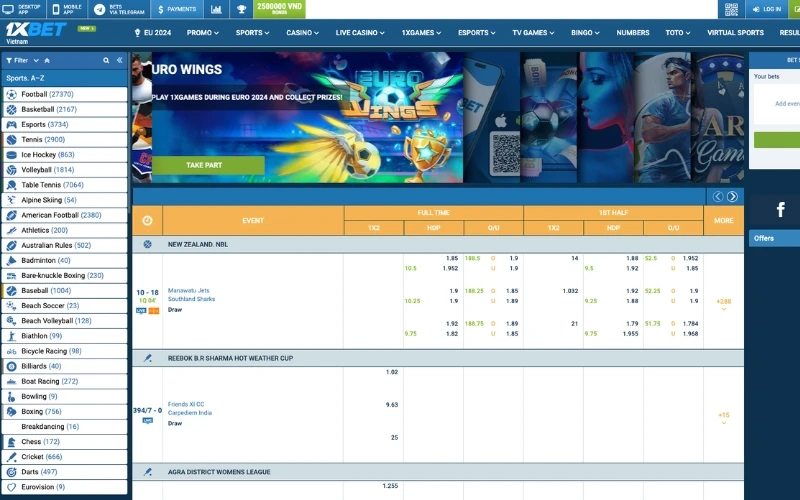Screen dimensions: 800x500
Task: Expand the Bingo dropdown menu
Action: click(x=585, y=33)
